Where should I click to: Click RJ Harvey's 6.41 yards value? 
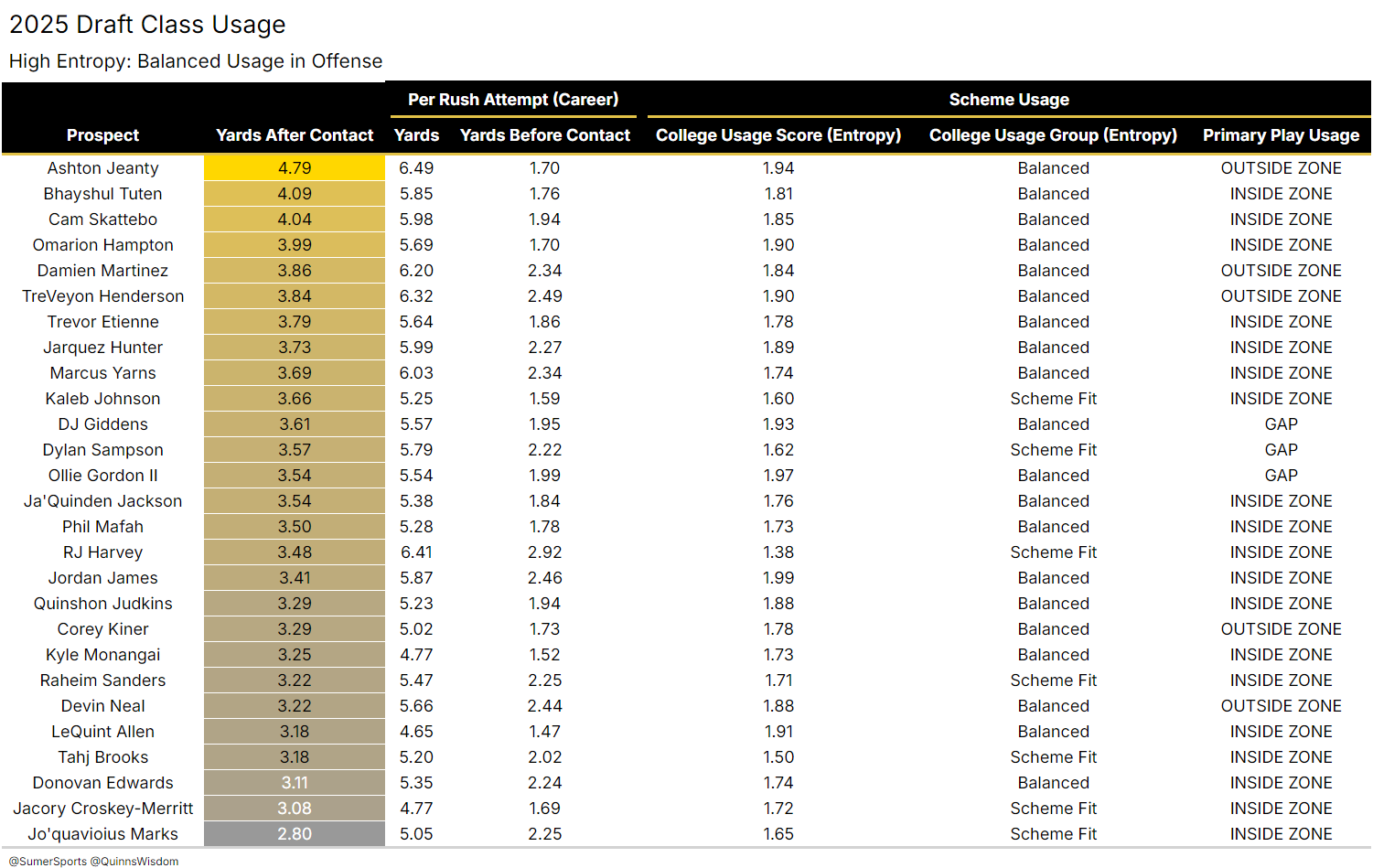click(x=416, y=552)
